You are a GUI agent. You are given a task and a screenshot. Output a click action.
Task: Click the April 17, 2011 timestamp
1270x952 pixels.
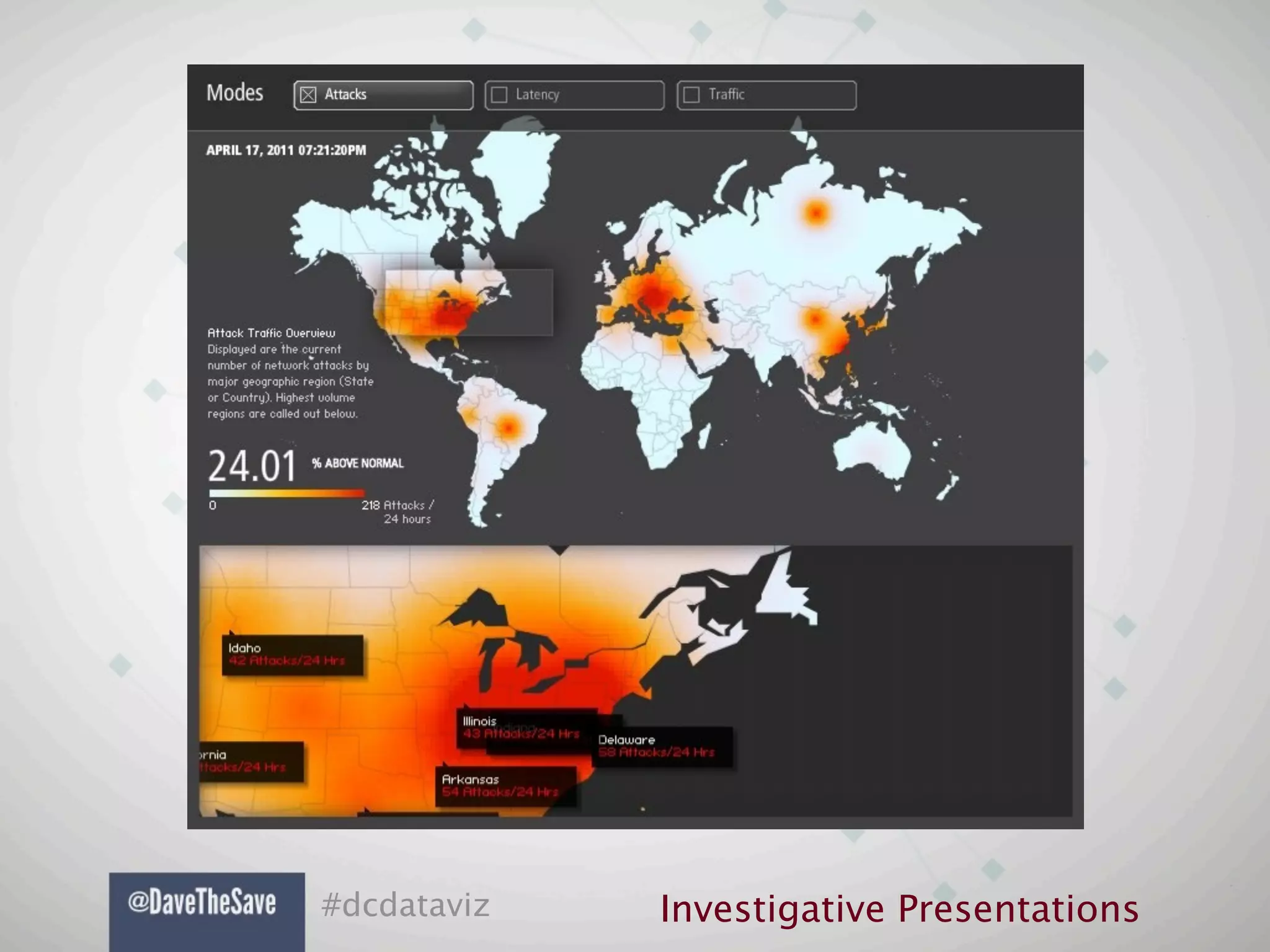point(286,151)
